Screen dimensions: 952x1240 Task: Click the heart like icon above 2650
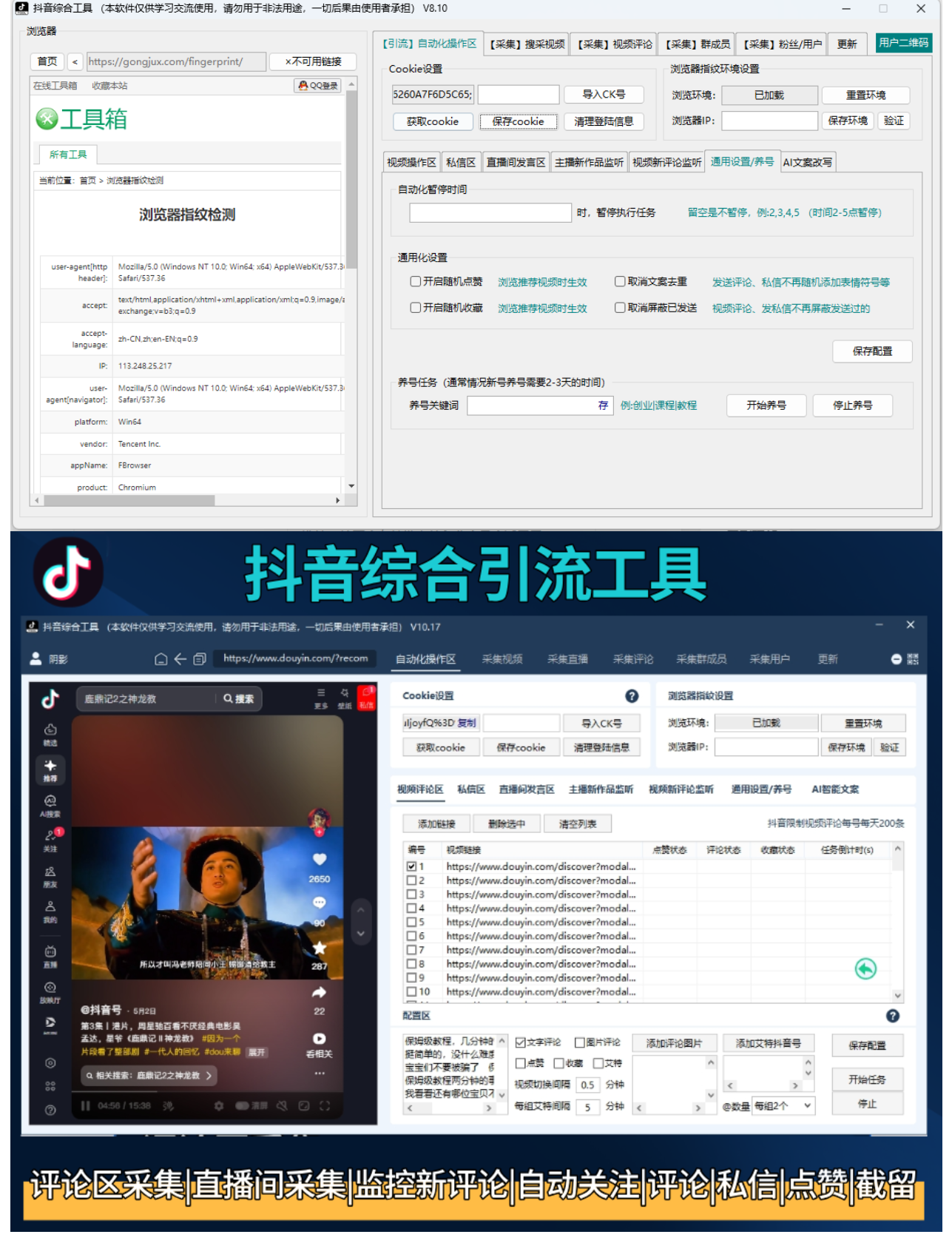[x=319, y=859]
